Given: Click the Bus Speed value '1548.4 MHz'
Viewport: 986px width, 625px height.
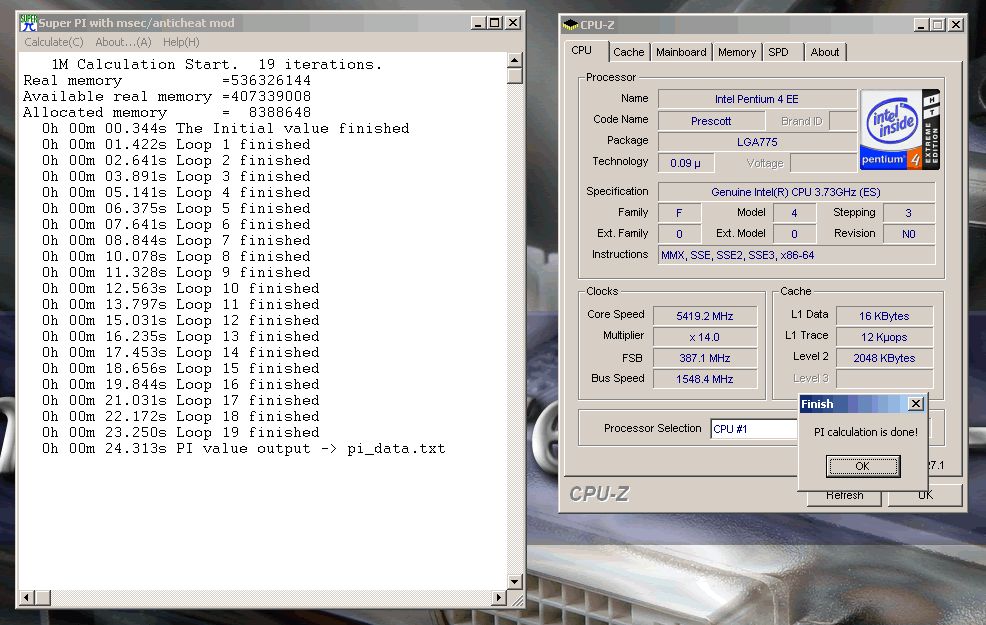Looking at the screenshot, I should tap(705, 379).
